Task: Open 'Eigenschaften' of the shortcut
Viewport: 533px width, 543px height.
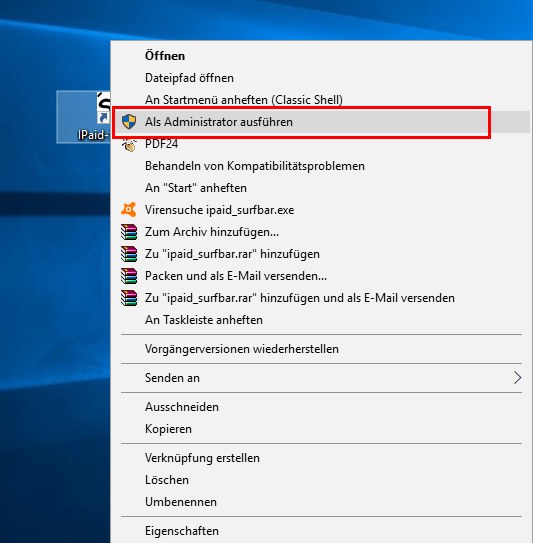Action: click(182, 531)
